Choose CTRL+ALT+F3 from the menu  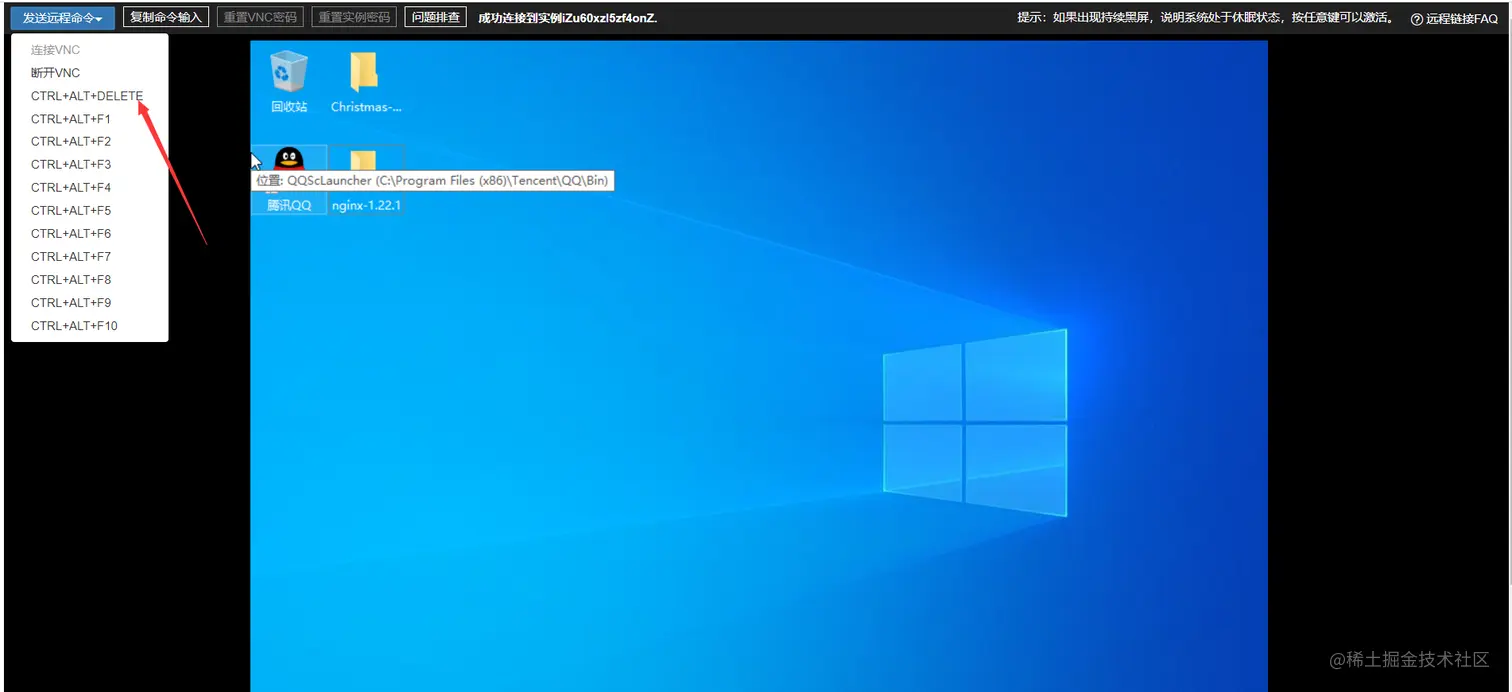pyautogui.click(x=70, y=165)
